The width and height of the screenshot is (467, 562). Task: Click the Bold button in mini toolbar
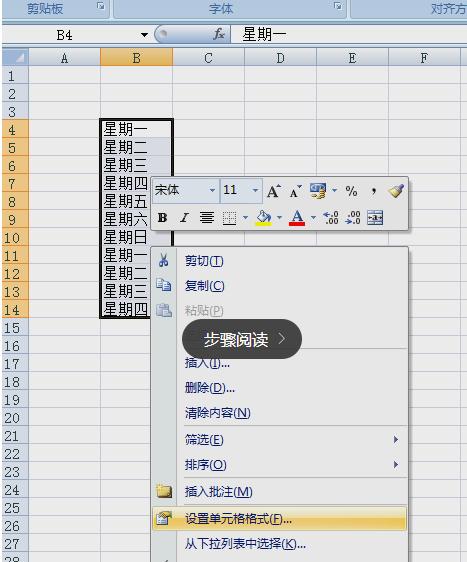(x=162, y=218)
